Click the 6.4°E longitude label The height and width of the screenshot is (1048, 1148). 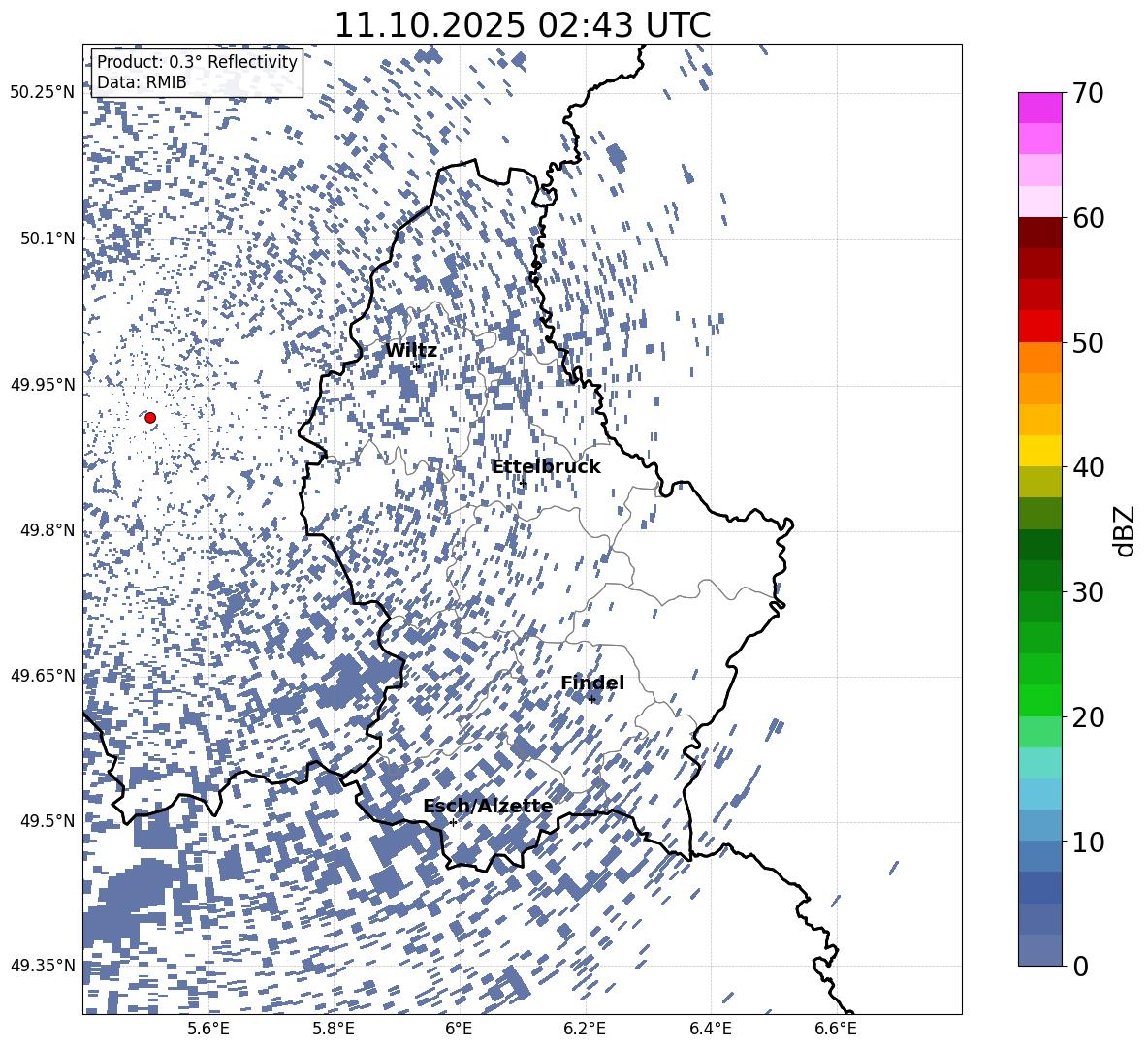tap(710, 1029)
